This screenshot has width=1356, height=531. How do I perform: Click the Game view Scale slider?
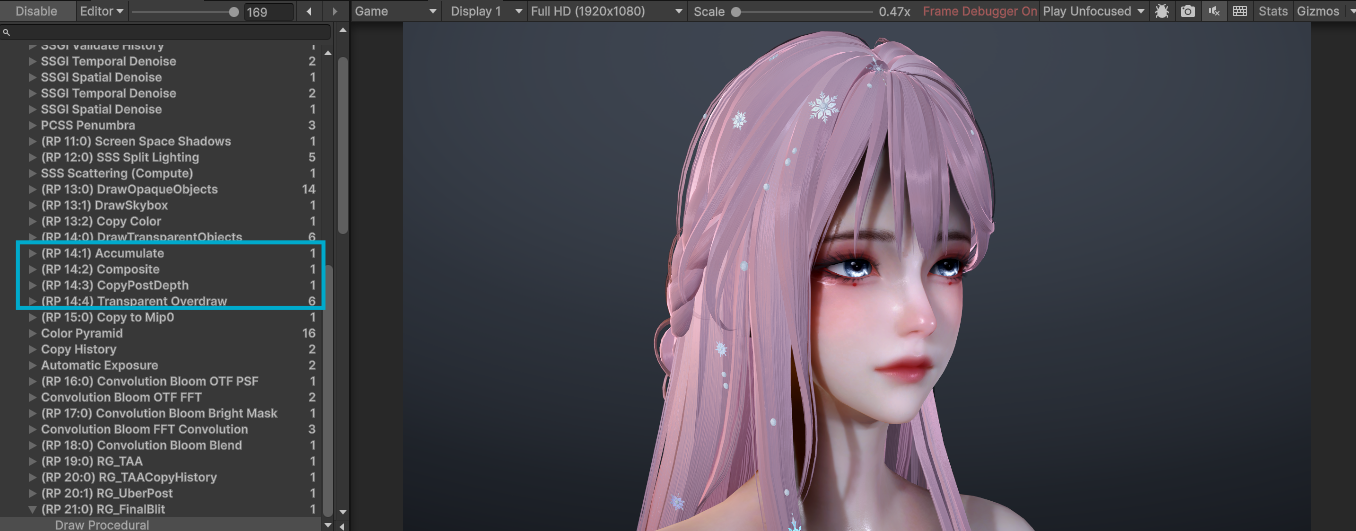tap(800, 12)
